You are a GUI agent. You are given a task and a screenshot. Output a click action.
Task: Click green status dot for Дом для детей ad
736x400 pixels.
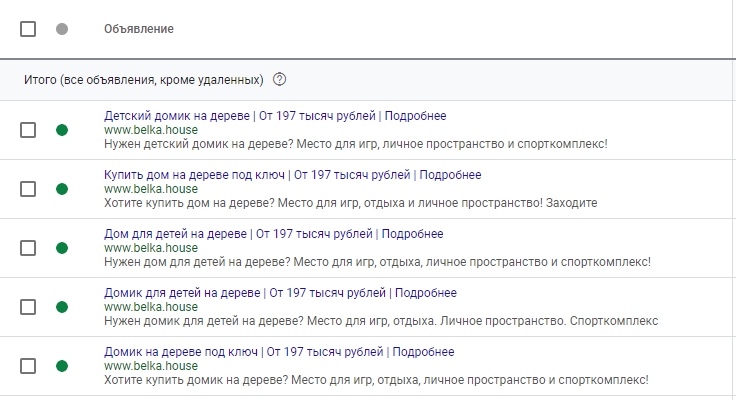pyautogui.click(x=62, y=248)
